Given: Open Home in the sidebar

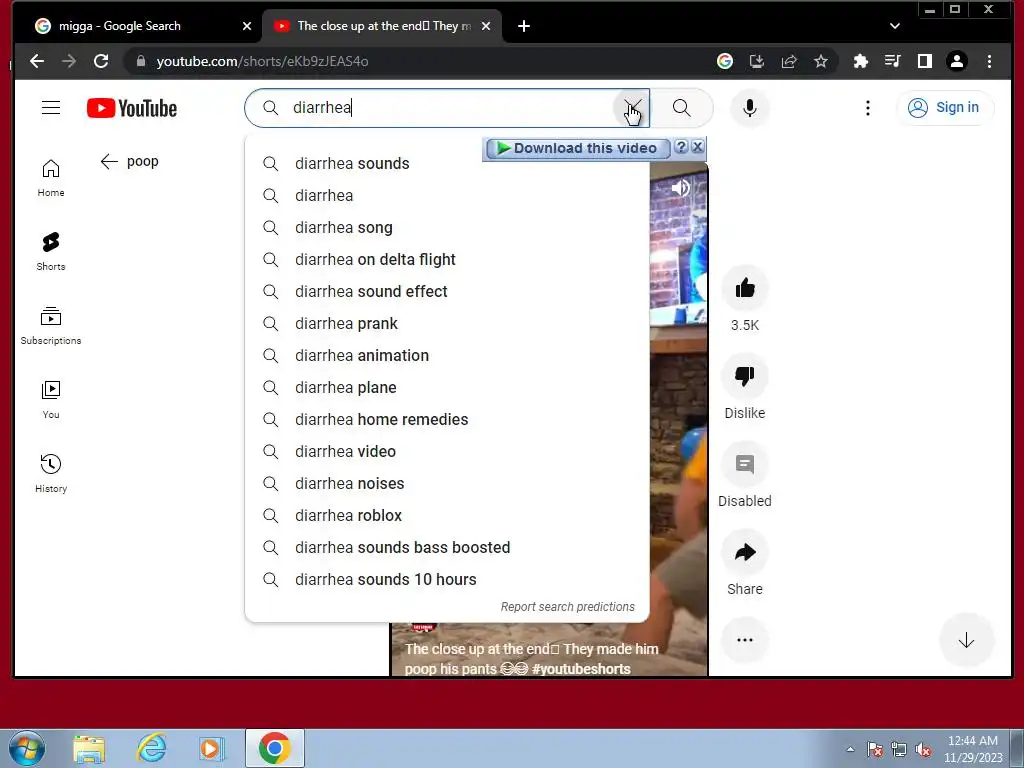Looking at the screenshot, I should point(51,178).
